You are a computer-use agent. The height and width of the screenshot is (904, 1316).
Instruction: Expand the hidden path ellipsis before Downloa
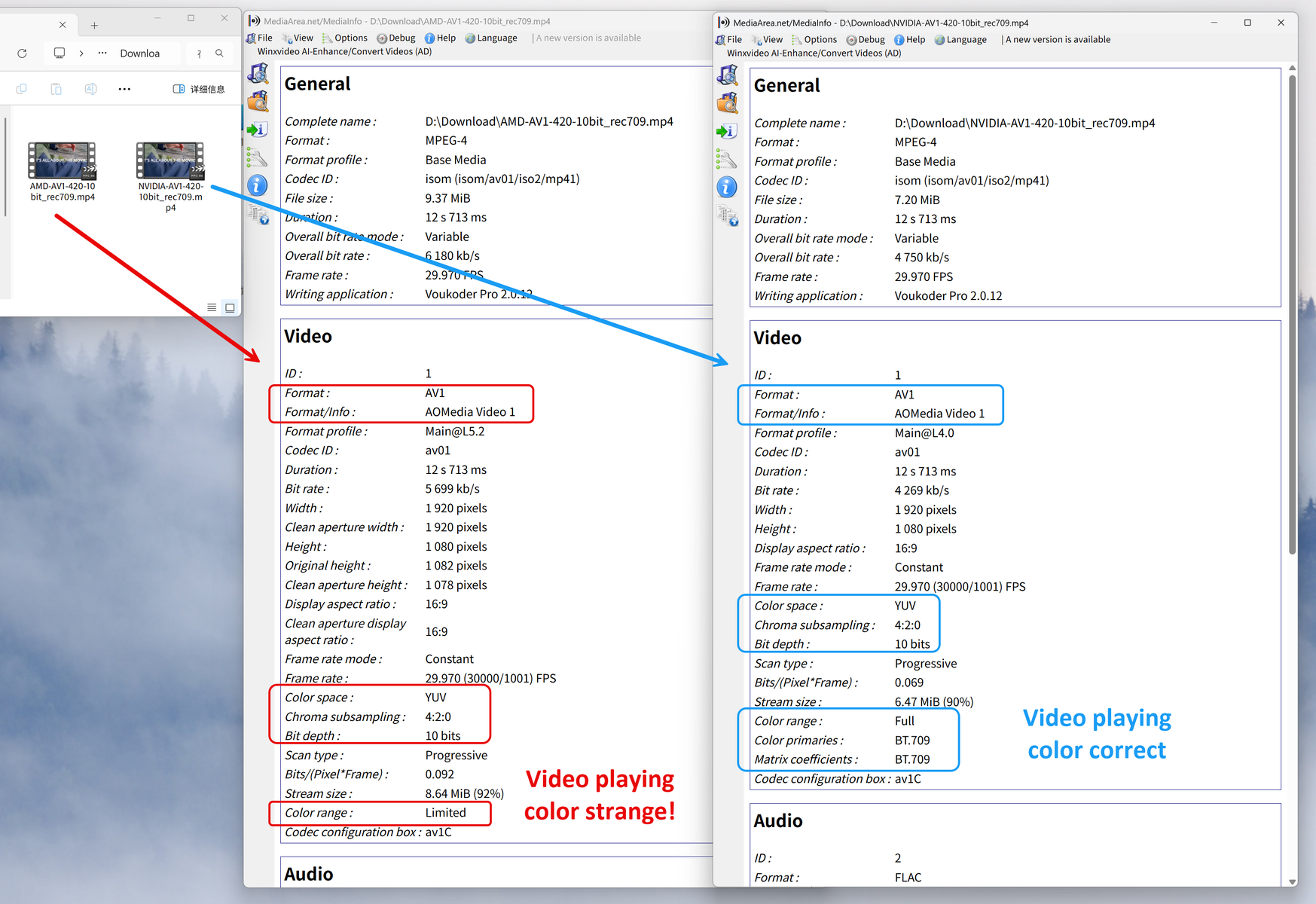pyautogui.click(x=102, y=53)
